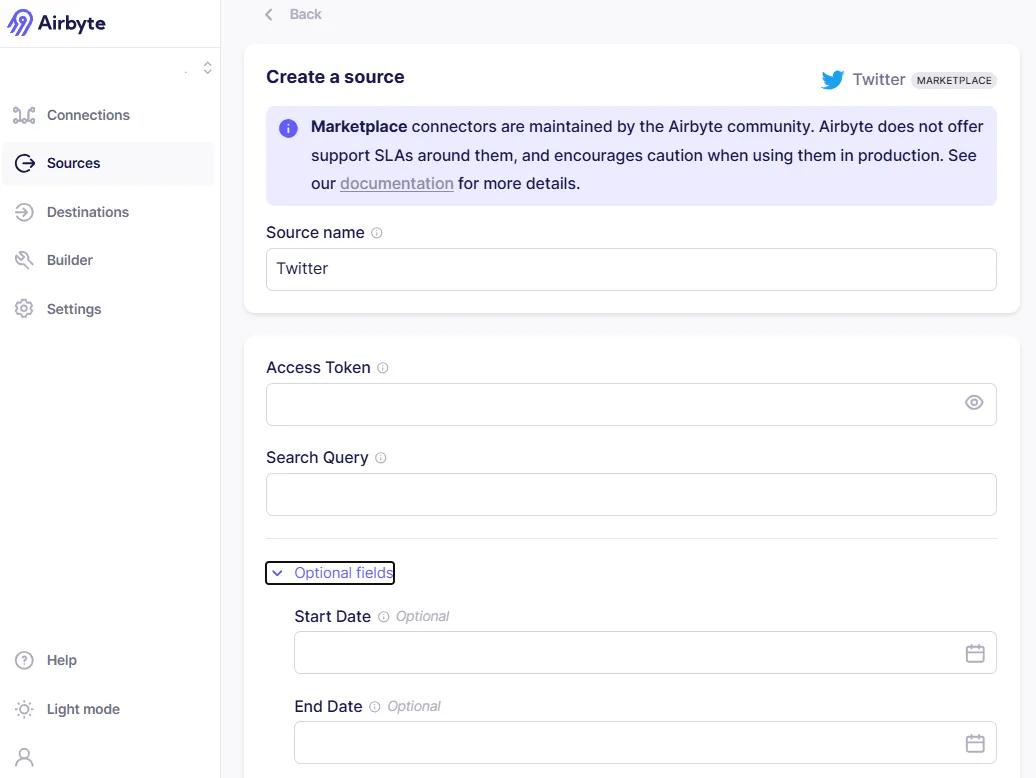This screenshot has width=1036, height=778.
Task: Click the Start Date info icon
Action: [383, 616]
